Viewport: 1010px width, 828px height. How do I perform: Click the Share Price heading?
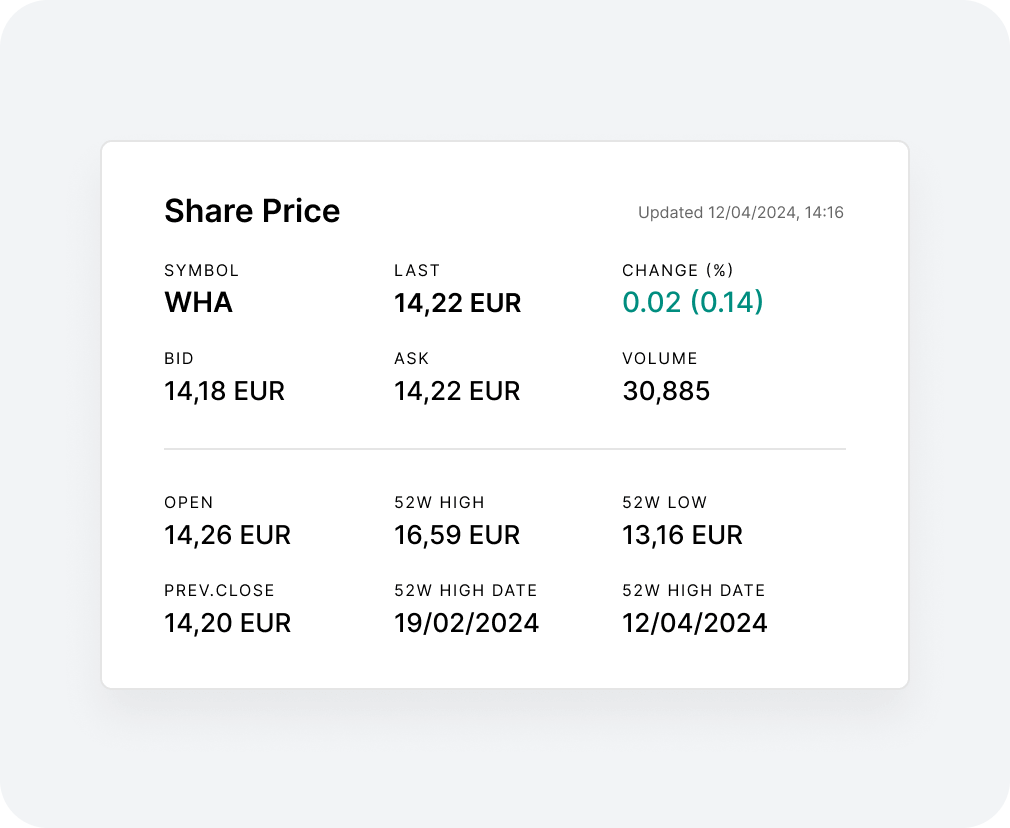point(252,211)
